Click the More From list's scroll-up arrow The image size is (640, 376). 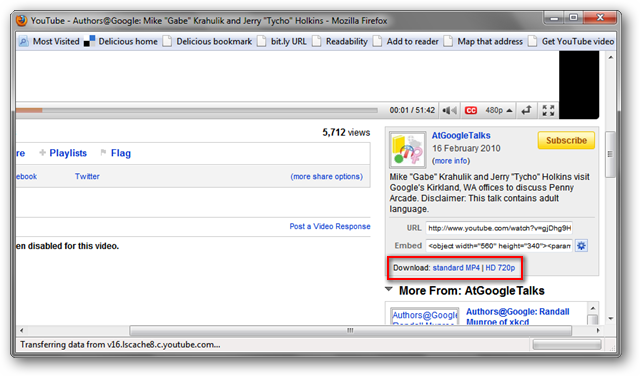tap(593, 308)
